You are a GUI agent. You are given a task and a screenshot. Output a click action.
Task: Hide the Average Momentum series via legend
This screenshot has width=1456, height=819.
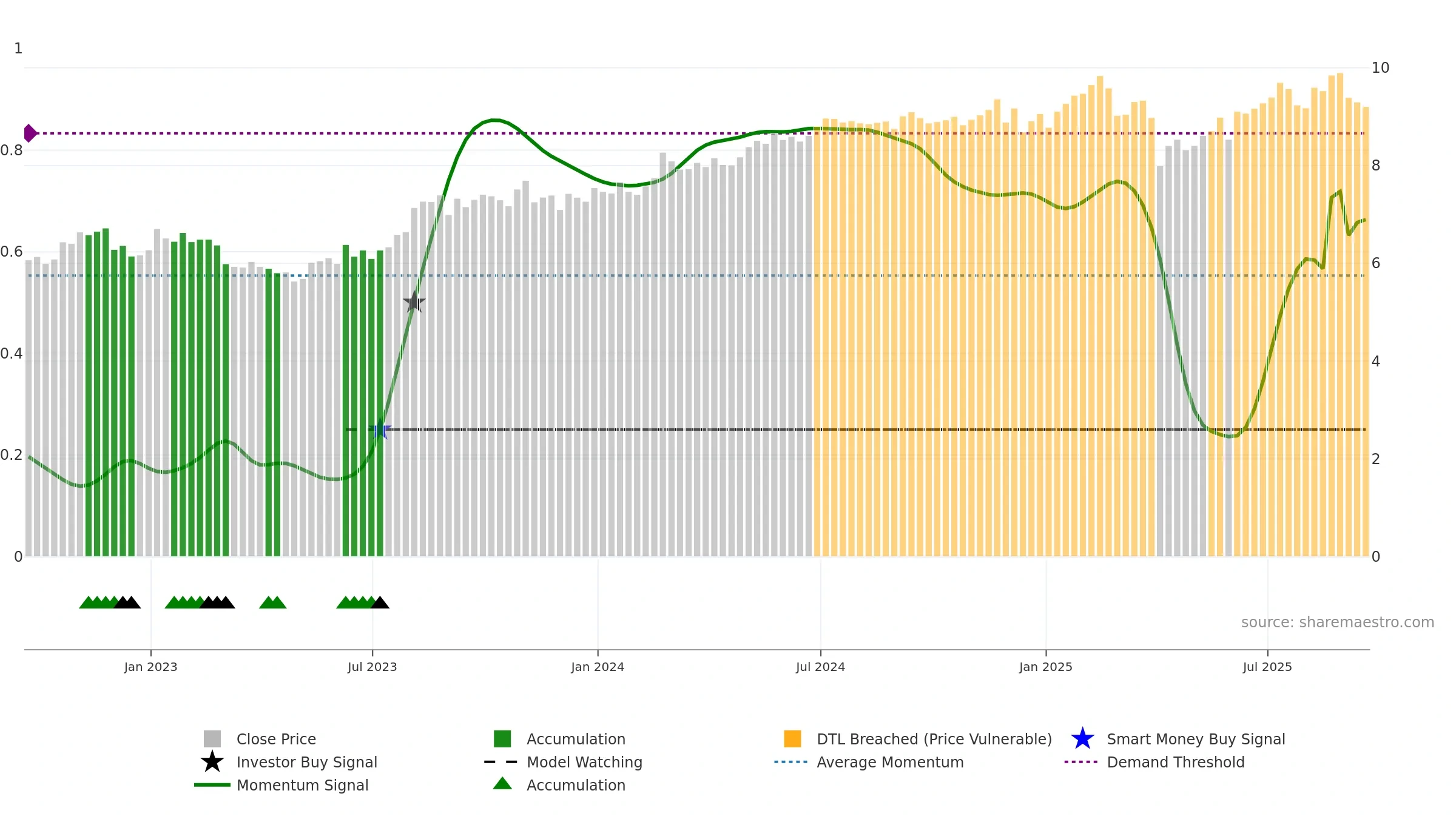890,762
